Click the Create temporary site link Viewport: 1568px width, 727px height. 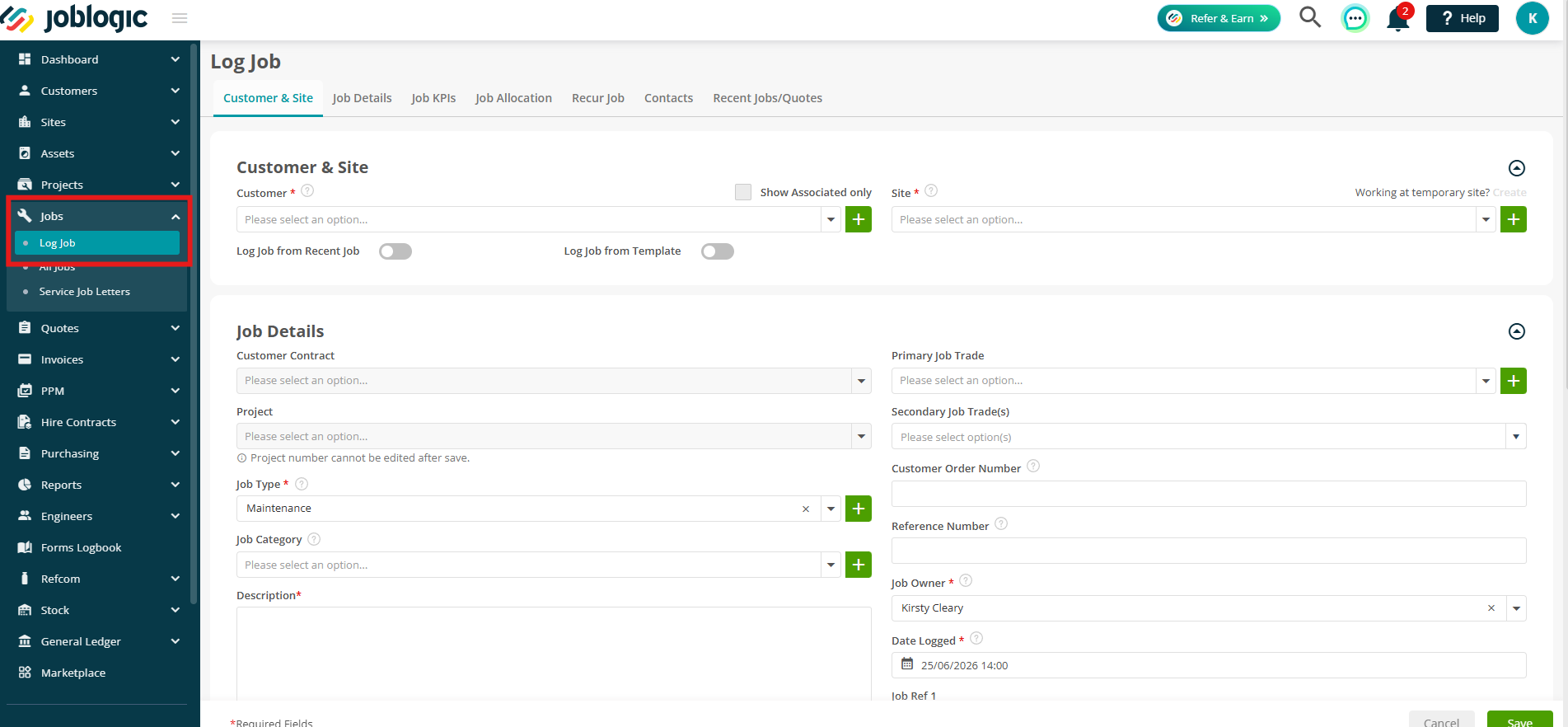pos(1509,192)
